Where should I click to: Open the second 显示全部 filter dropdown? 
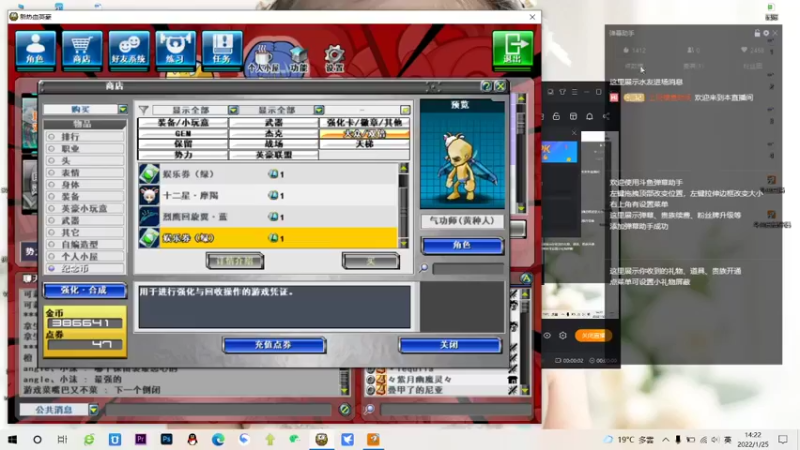[x=319, y=110]
